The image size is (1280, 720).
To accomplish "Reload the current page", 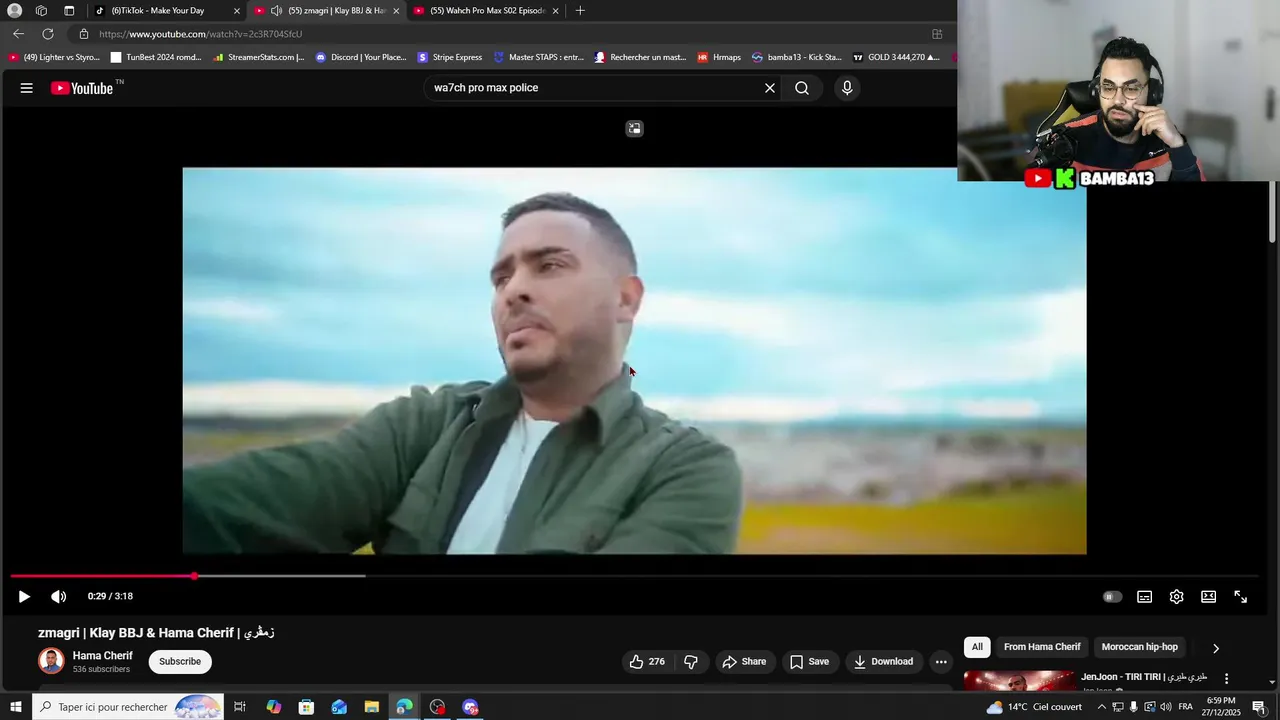I will pos(47,34).
